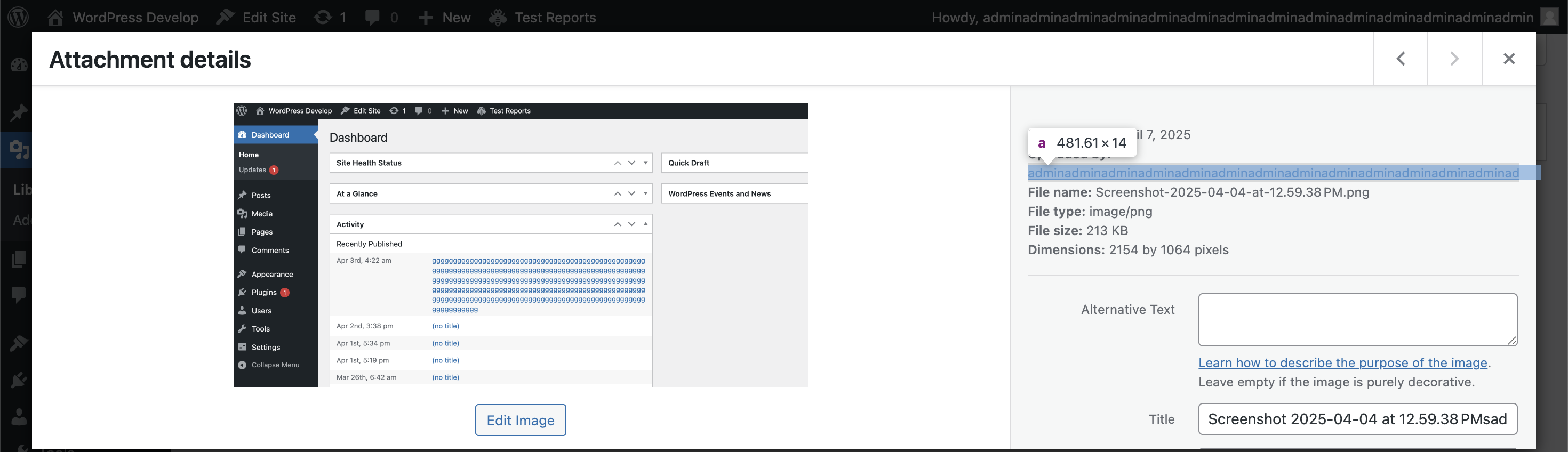
Task: Open Posts pin icon in the dimmed sidebar
Action: pos(18,112)
